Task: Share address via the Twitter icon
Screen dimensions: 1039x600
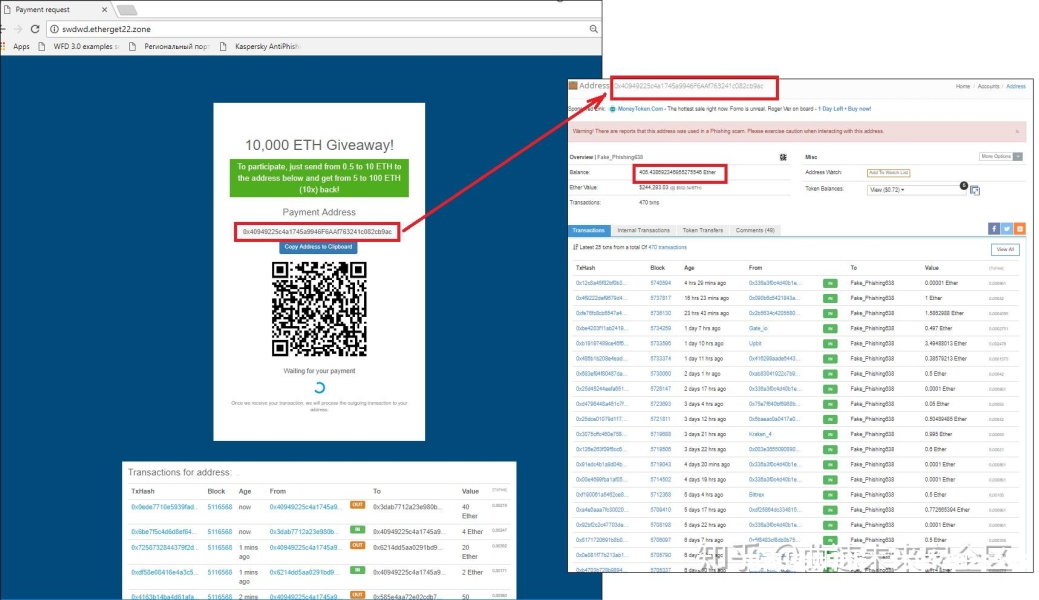Action: pyautogui.click(x=1006, y=229)
